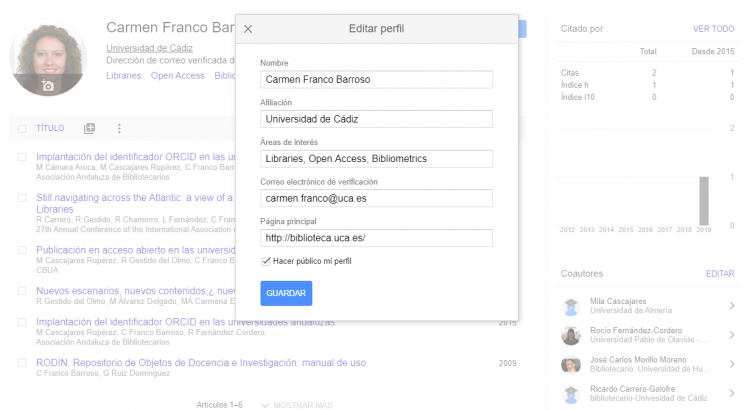Select checkbox for Nuevos escenarios article
This screenshot has height=410, width=750.
[x=22, y=291]
